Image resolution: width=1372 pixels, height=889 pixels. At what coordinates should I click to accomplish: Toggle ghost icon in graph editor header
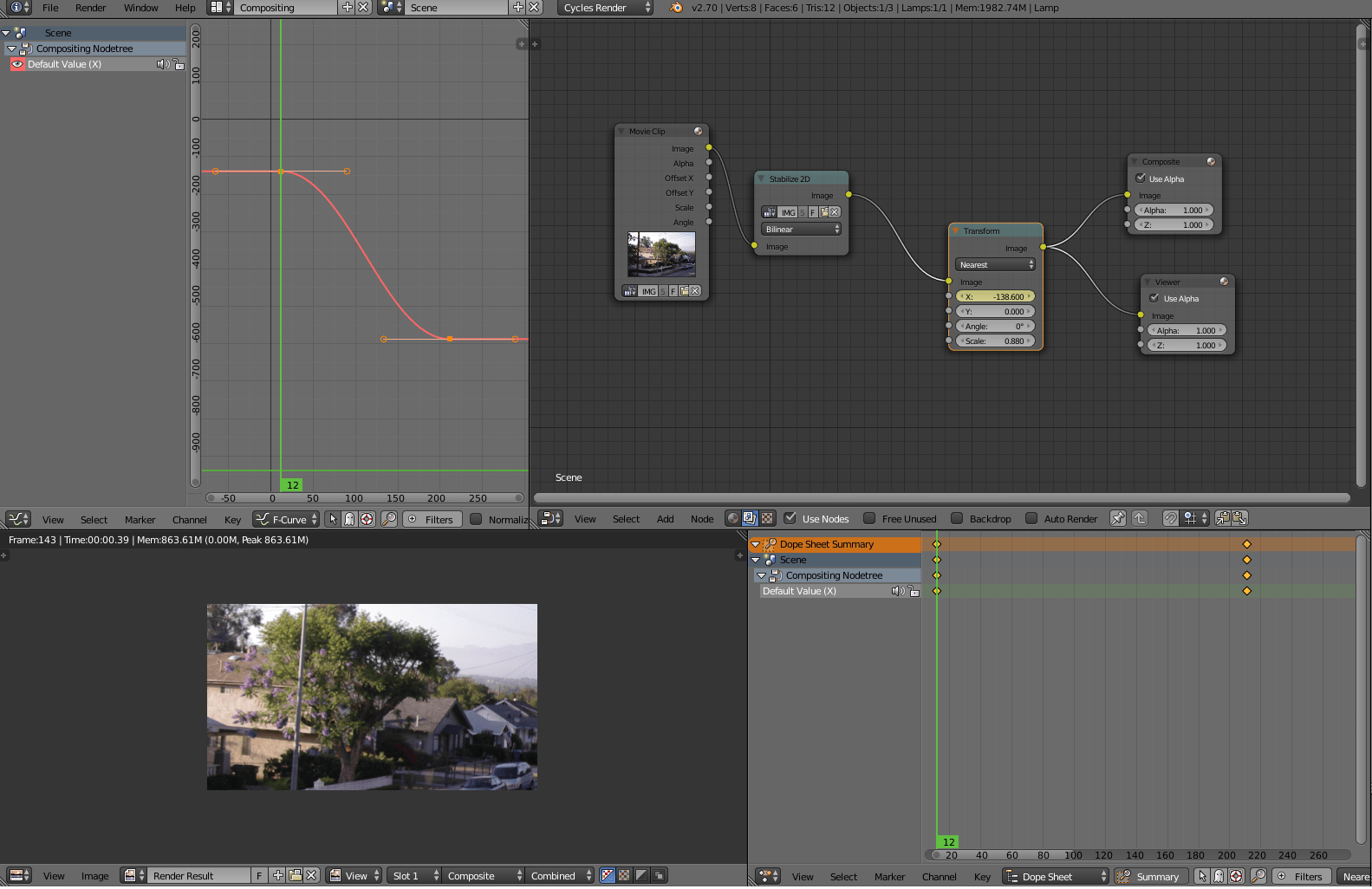tap(349, 520)
